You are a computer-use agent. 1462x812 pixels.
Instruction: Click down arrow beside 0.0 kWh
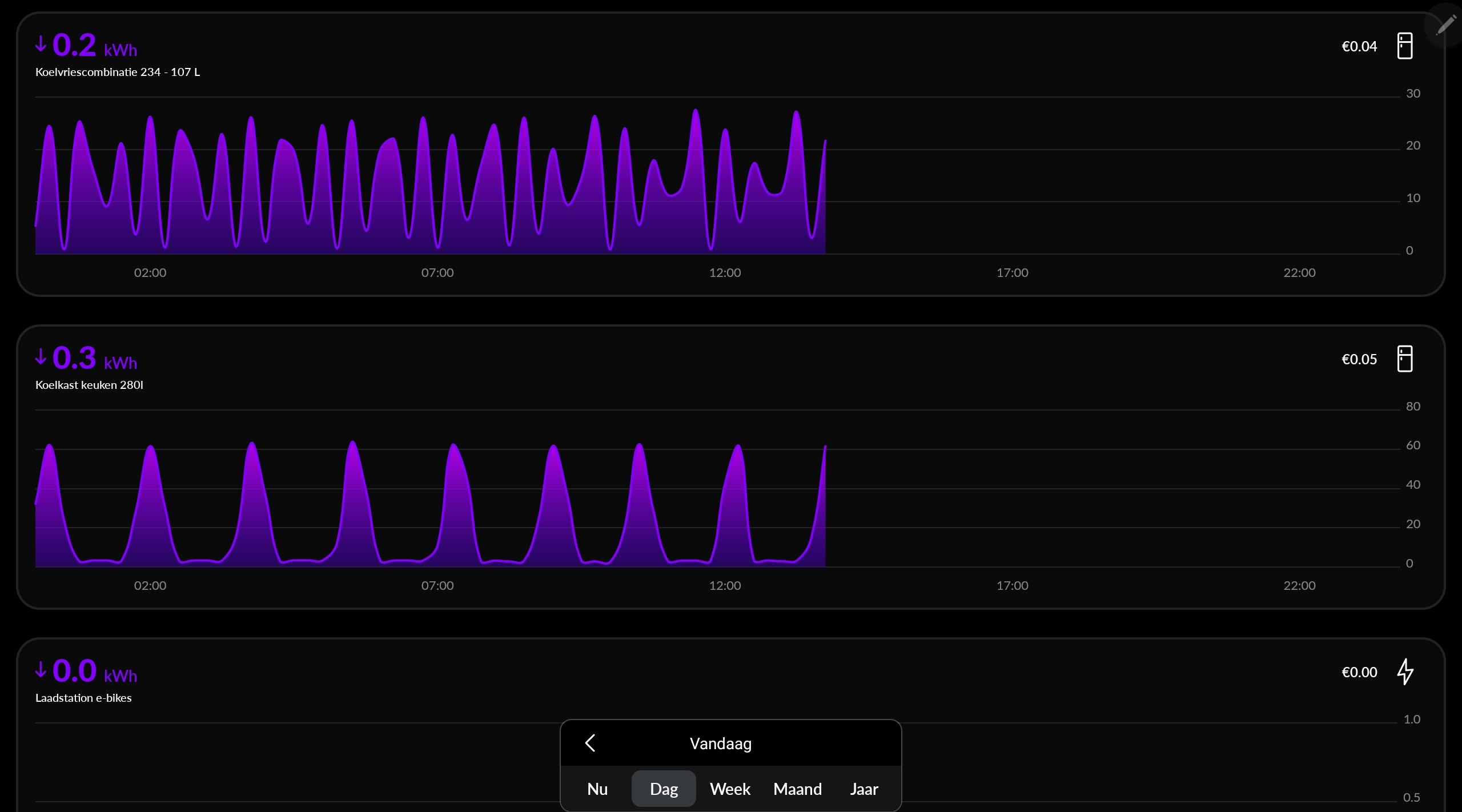tap(41, 670)
